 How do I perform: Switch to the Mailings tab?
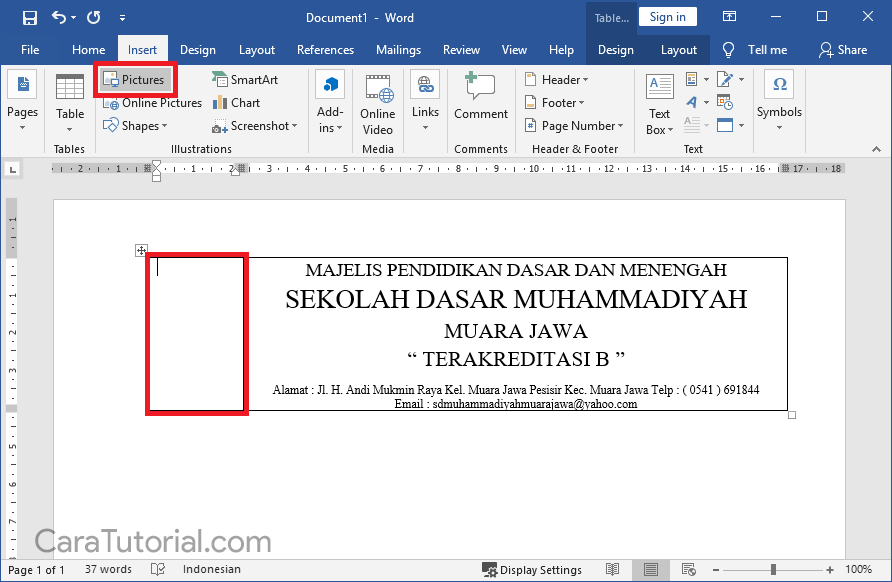click(398, 50)
